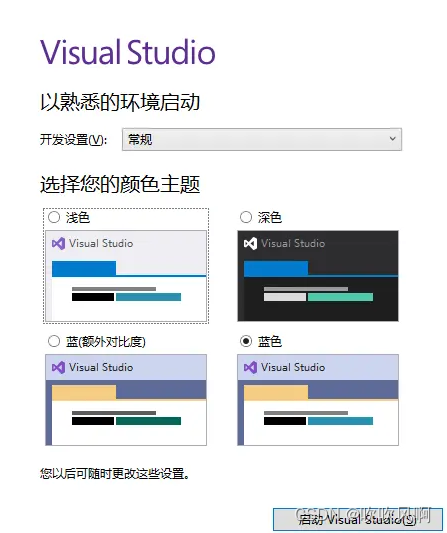447x533 pixels.
Task: Click the large Visual Studio title
Action: pyautogui.click(x=128, y=52)
